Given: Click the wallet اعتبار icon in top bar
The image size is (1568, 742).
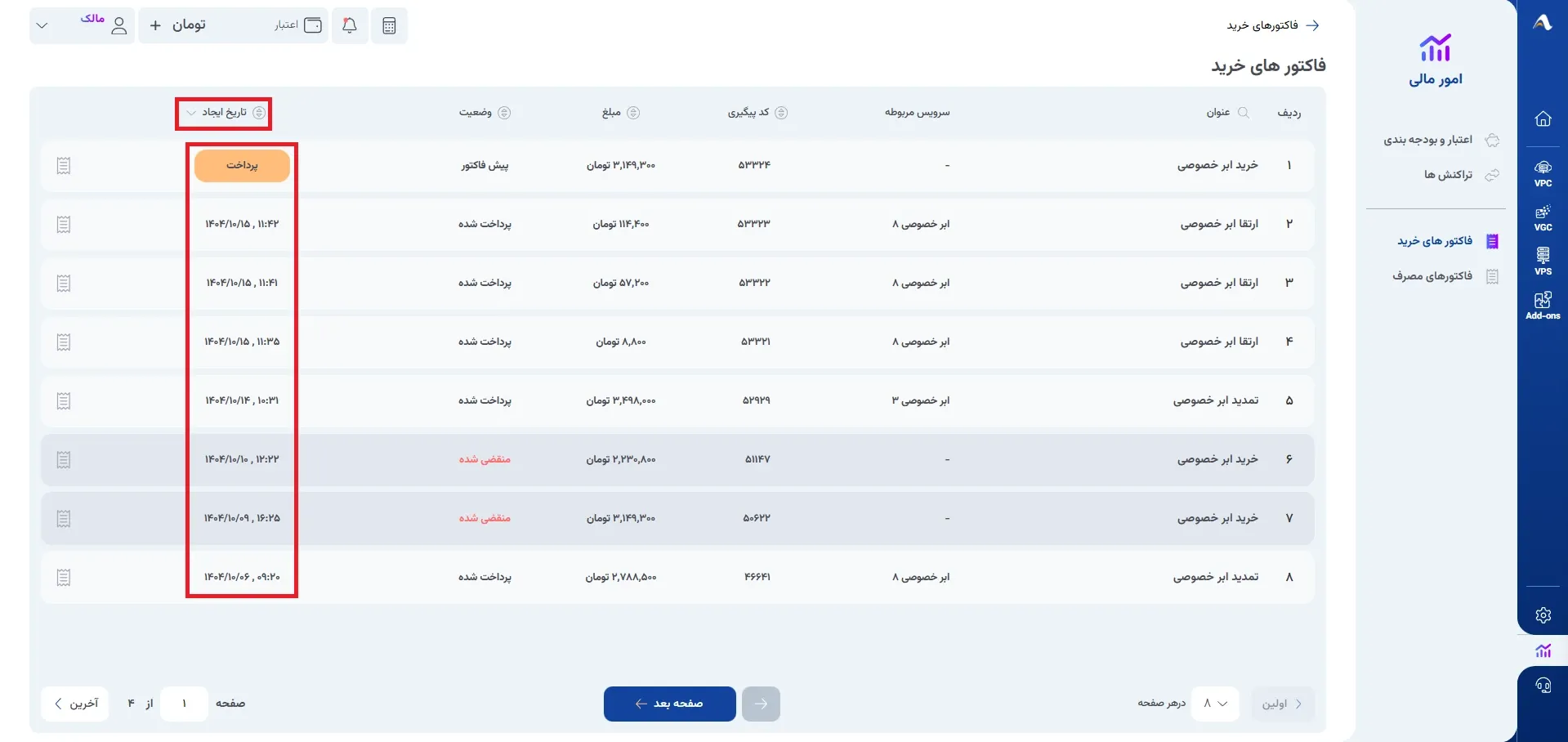Looking at the screenshot, I should point(313,25).
